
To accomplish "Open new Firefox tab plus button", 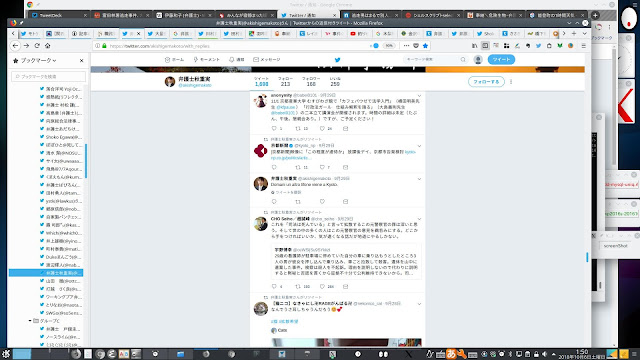I will pos(574,33).
